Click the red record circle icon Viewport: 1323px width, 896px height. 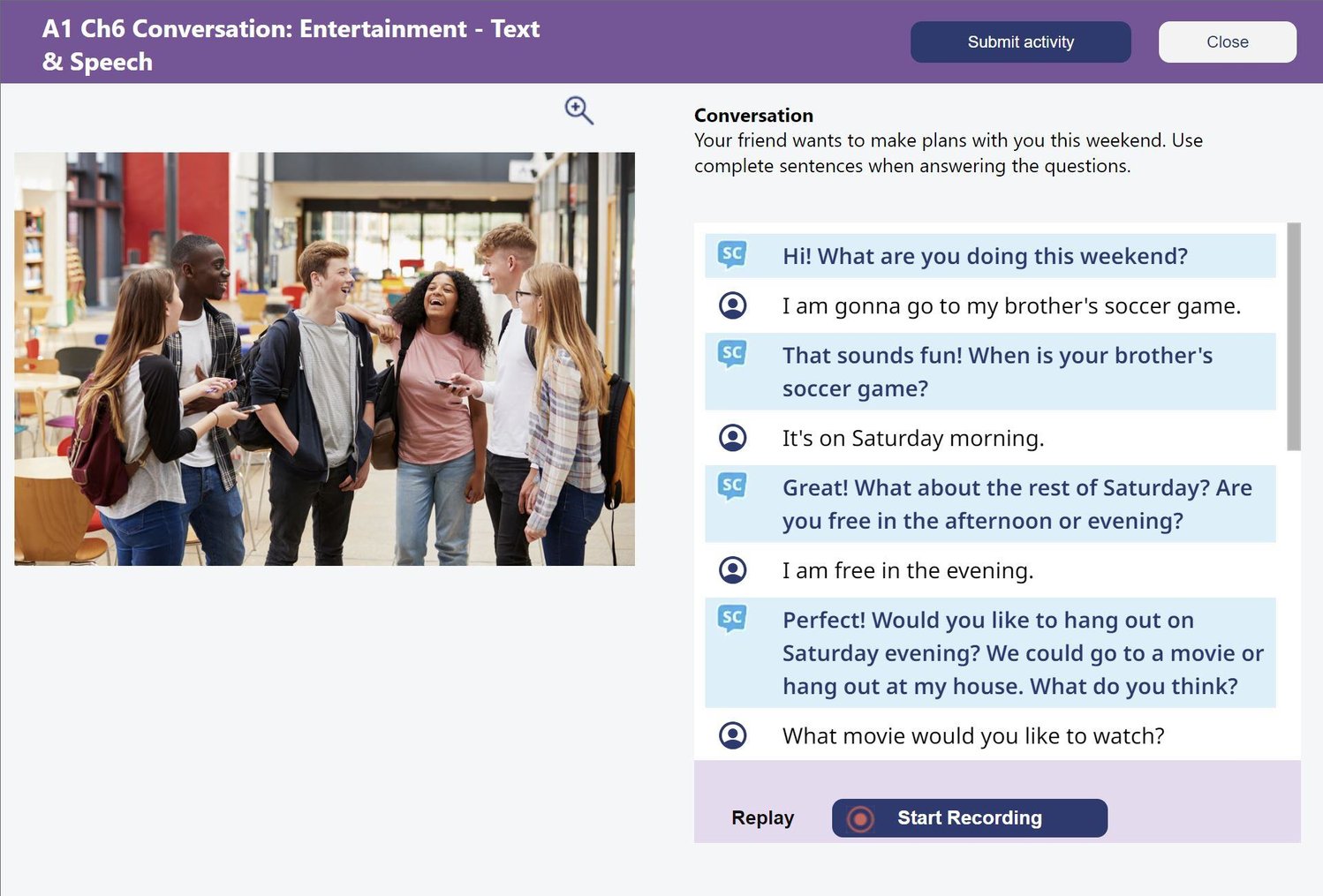pyautogui.click(x=860, y=818)
